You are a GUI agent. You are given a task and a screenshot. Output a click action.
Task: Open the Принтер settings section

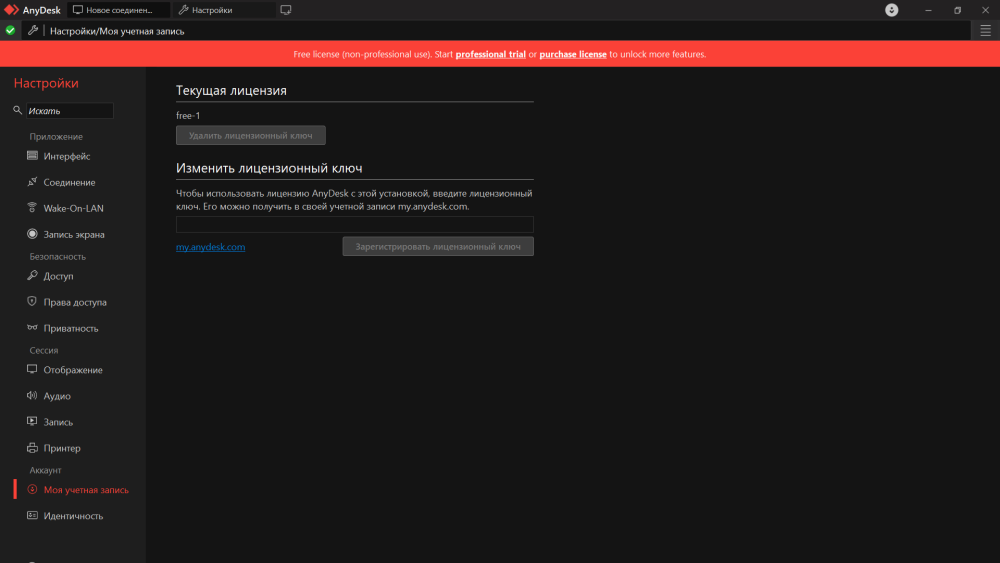point(62,448)
